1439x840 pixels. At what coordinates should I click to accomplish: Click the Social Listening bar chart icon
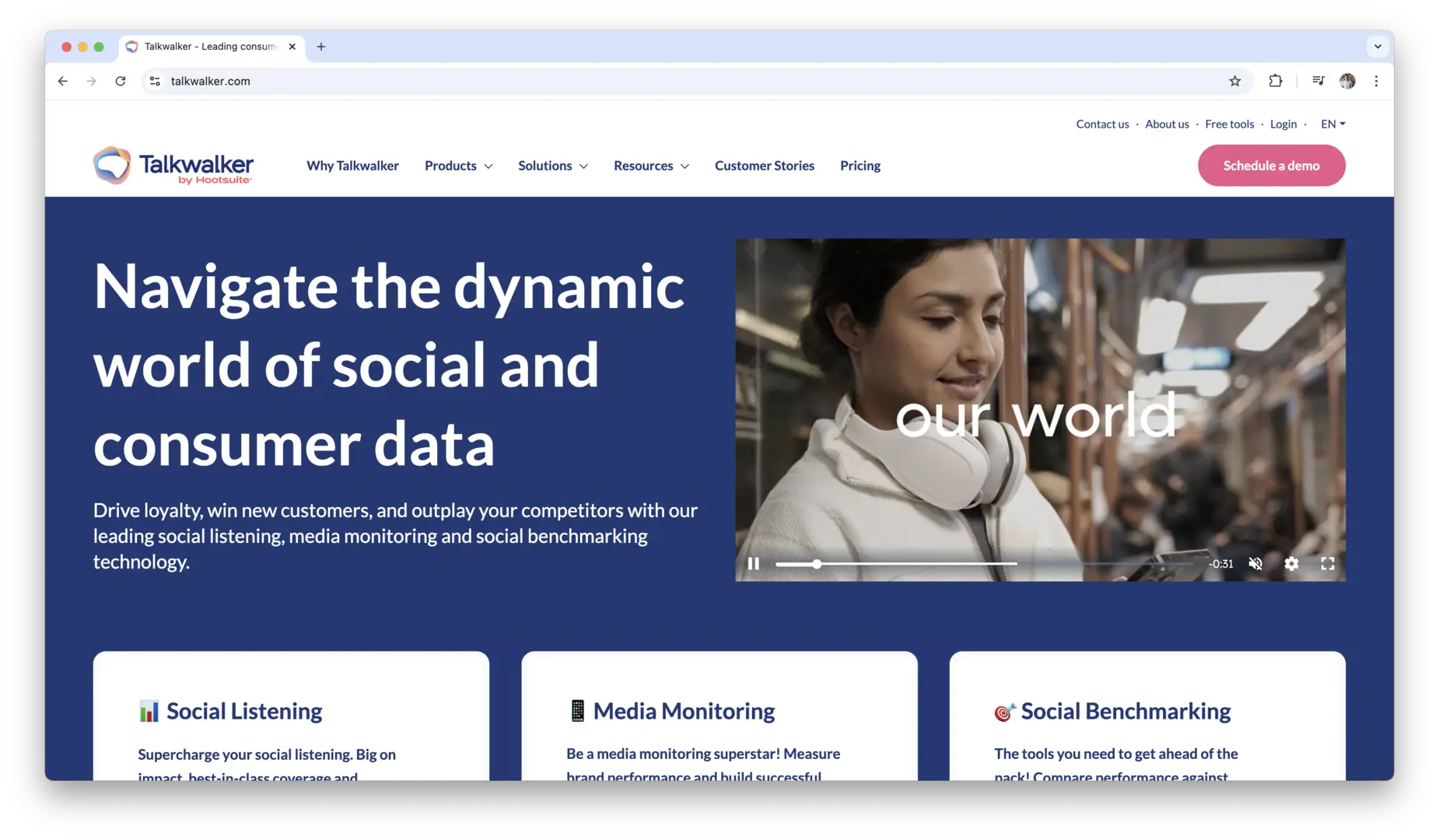[149, 711]
